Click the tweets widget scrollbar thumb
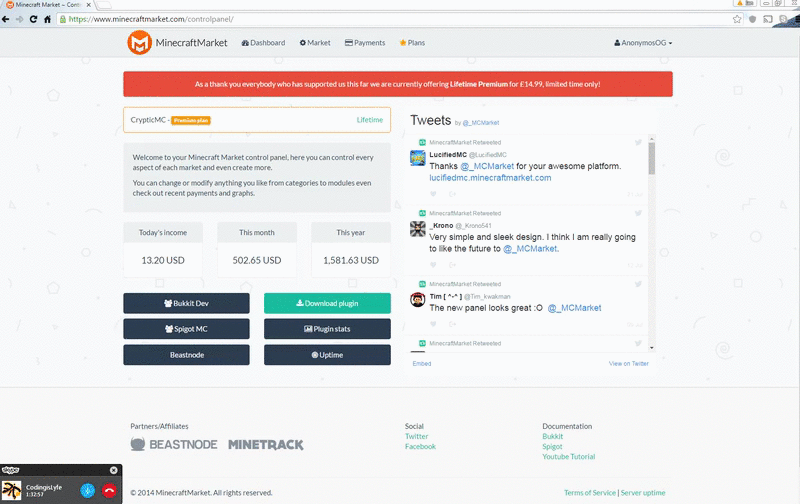800x504 pixels. click(x=652, y=159)
